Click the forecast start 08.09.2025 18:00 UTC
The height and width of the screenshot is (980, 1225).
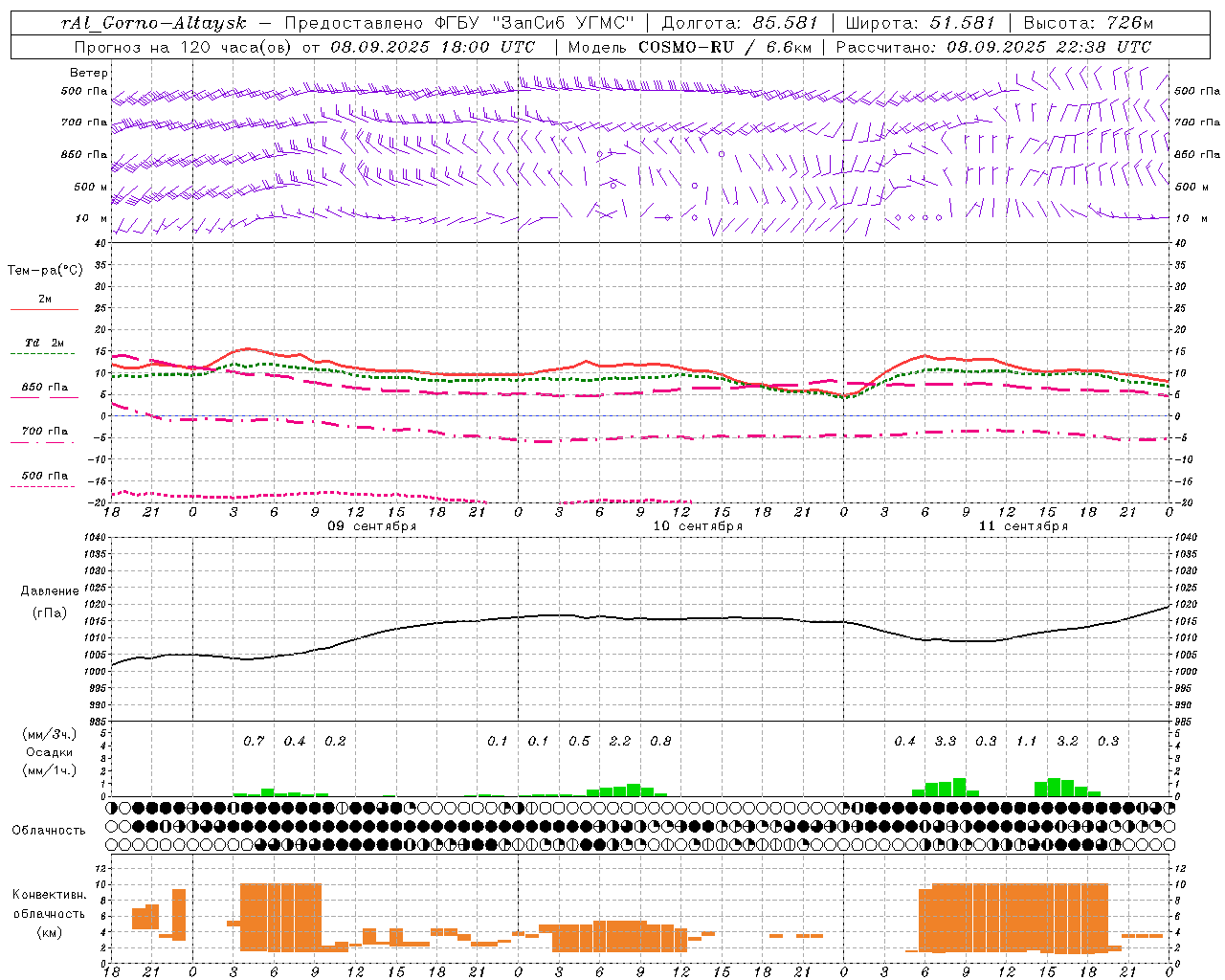[433, 47]
